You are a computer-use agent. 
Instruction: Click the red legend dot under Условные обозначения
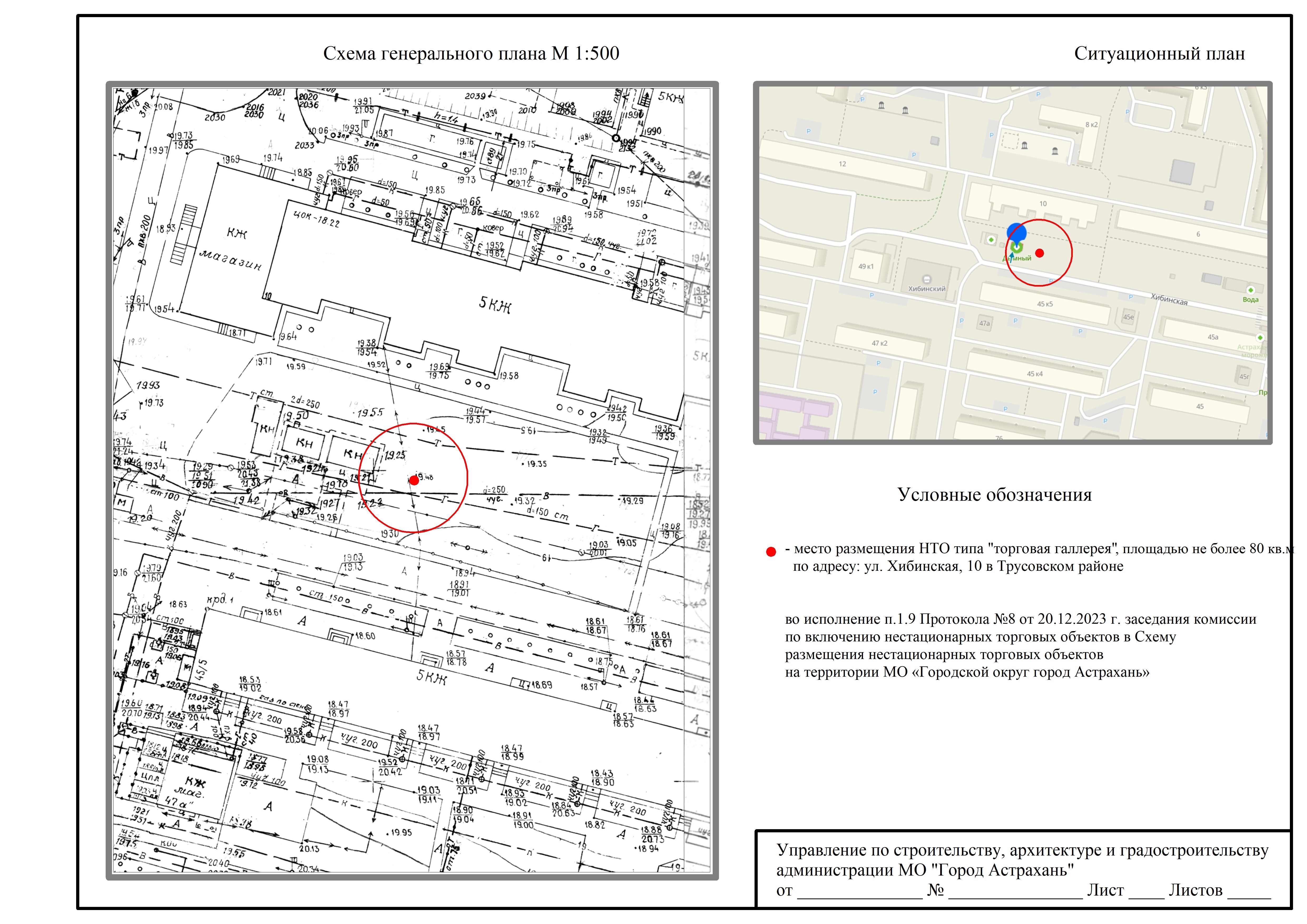[x=771, y=551]
